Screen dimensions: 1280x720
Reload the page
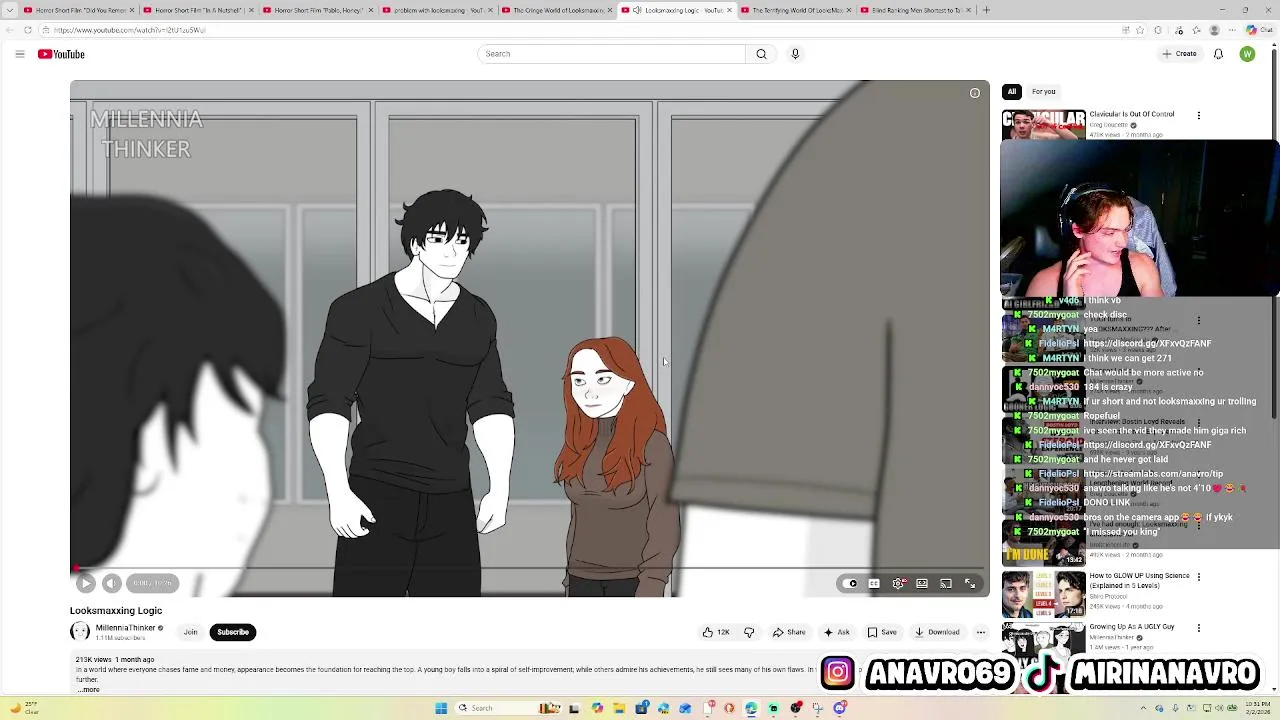28,30
